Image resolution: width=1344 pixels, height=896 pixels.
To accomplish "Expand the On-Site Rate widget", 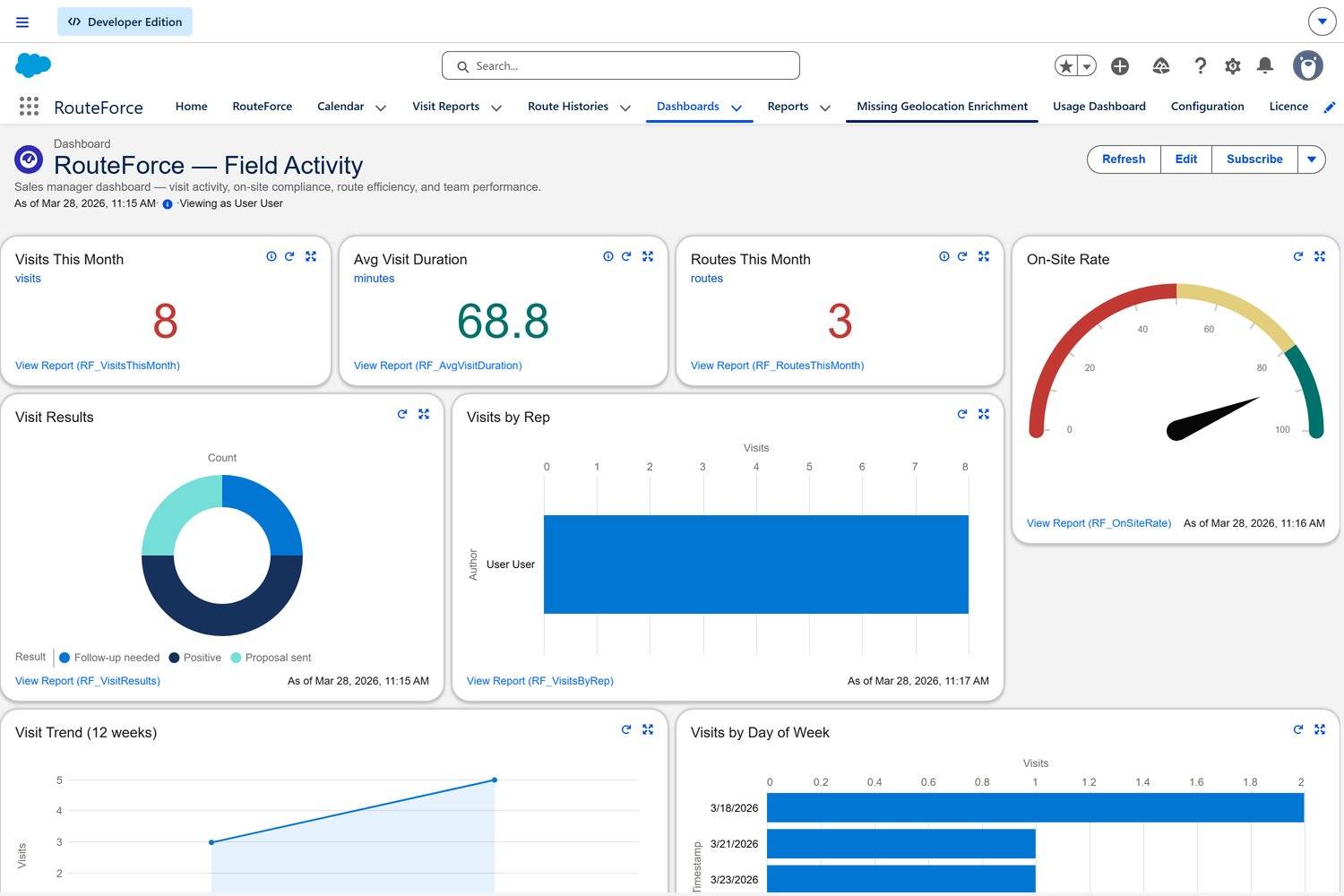I will click(x=1320, y=256).
